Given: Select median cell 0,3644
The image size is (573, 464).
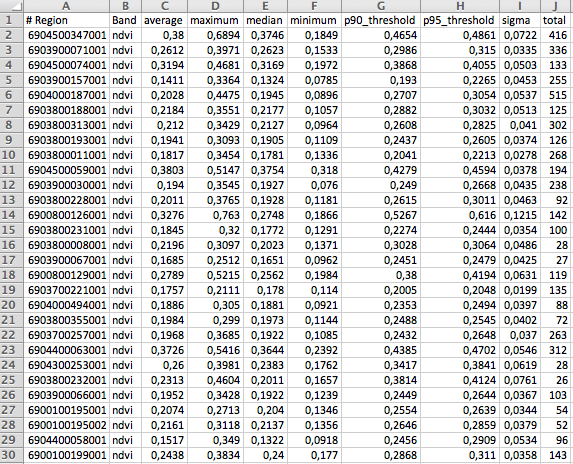Looking at the screenshot, I should pos(265,350).
